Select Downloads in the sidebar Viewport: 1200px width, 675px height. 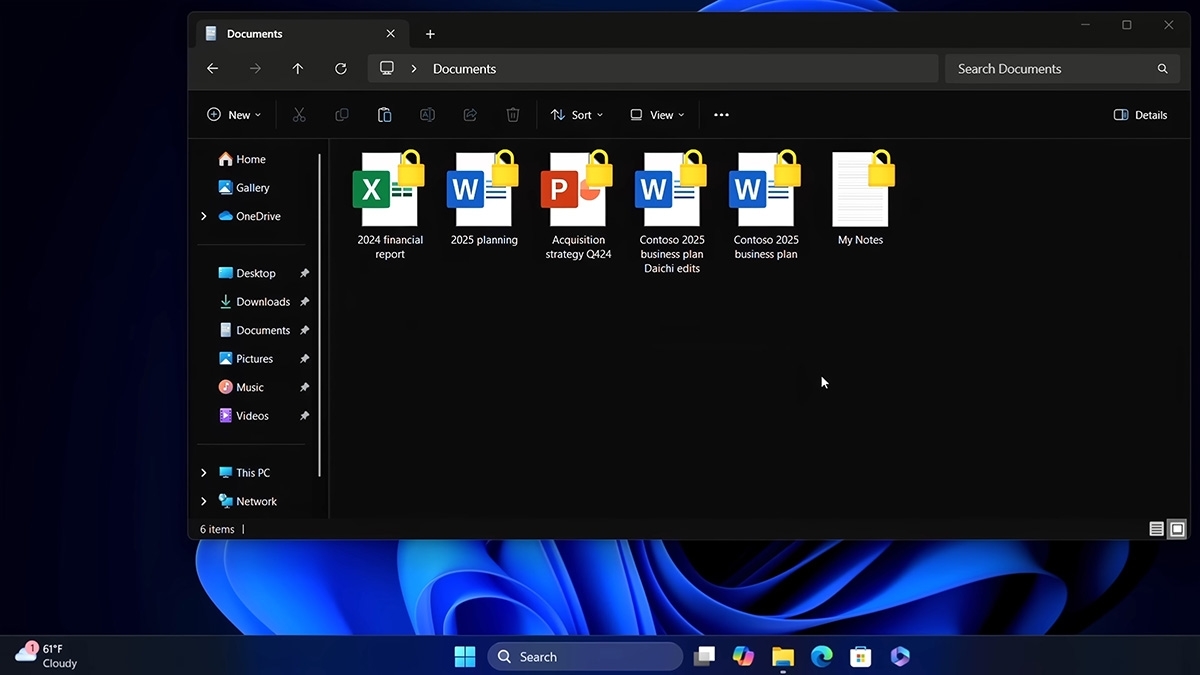coord(262,302)
